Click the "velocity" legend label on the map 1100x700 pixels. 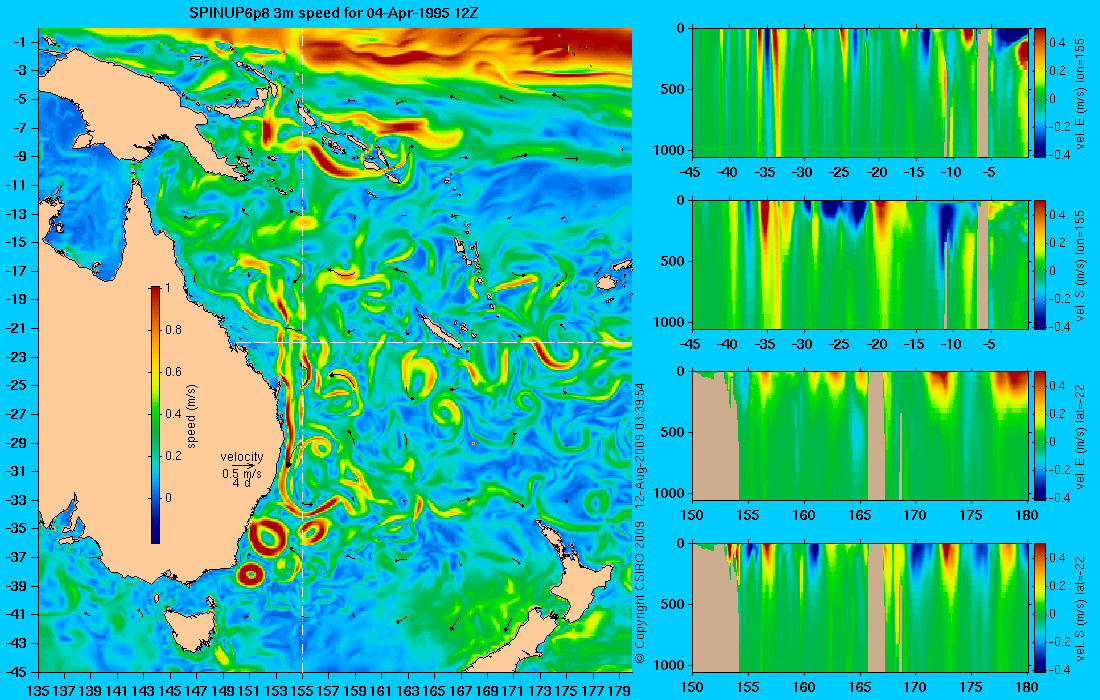(241, 457)
